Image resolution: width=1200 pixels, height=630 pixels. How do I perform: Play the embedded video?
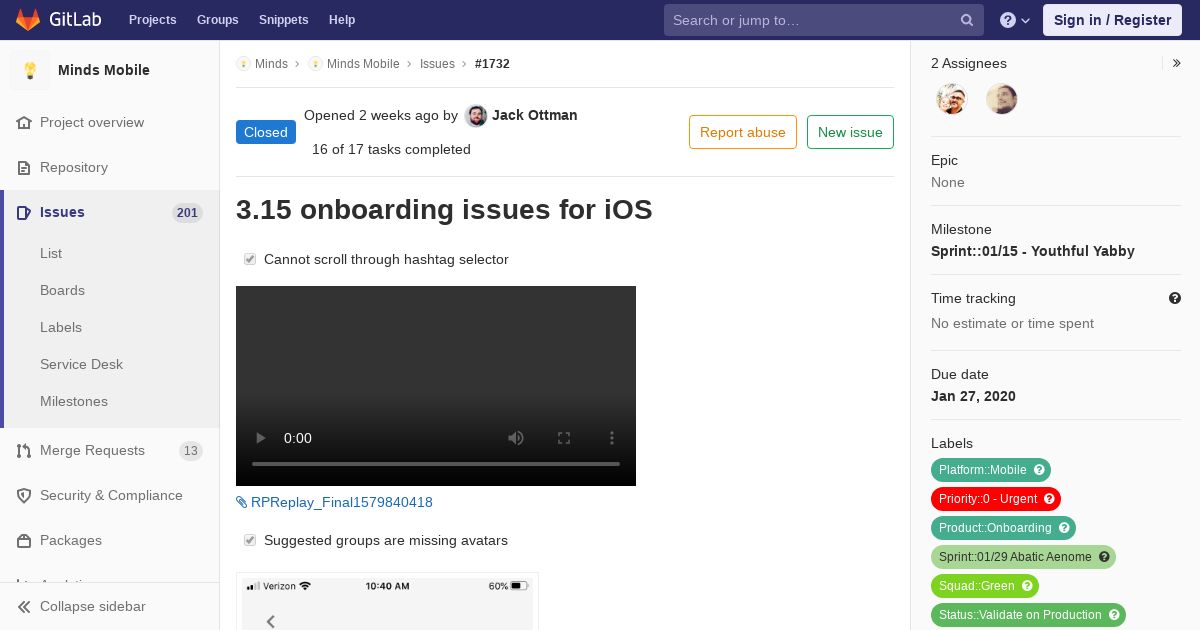261,438
